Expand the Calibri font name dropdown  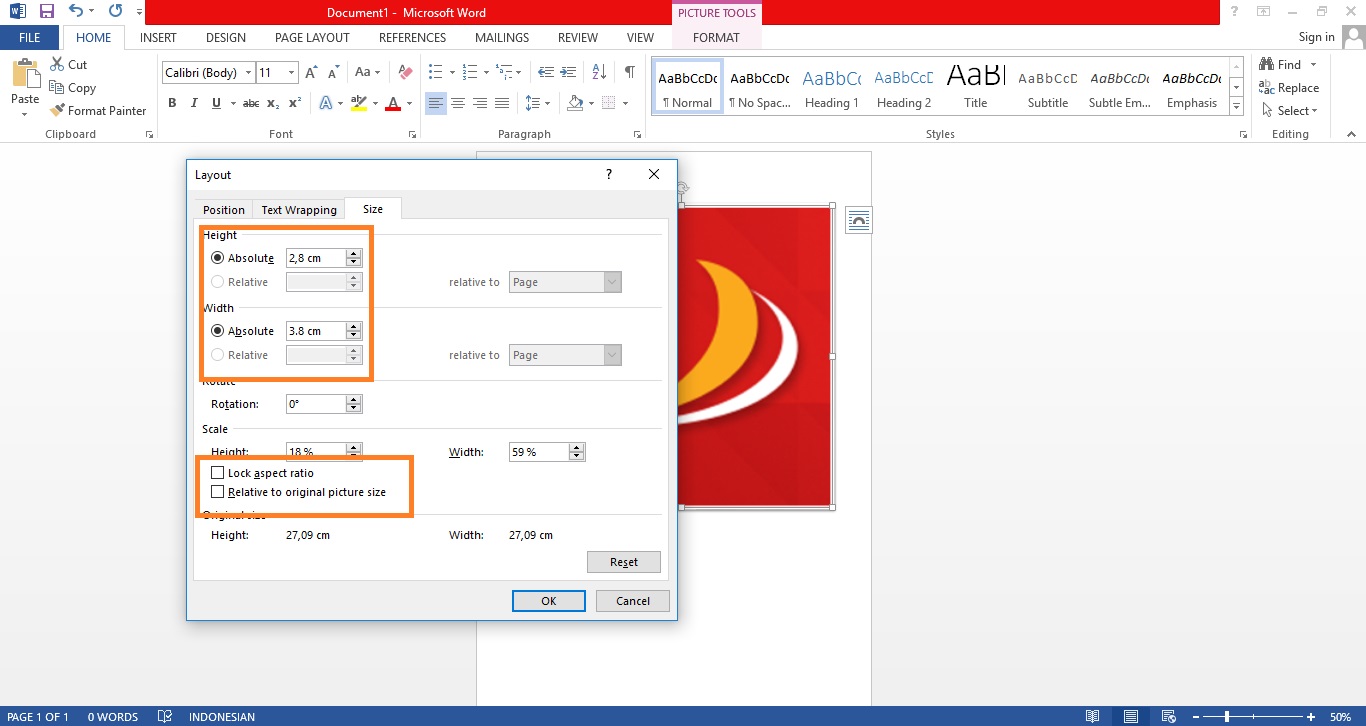pos(247,73)
